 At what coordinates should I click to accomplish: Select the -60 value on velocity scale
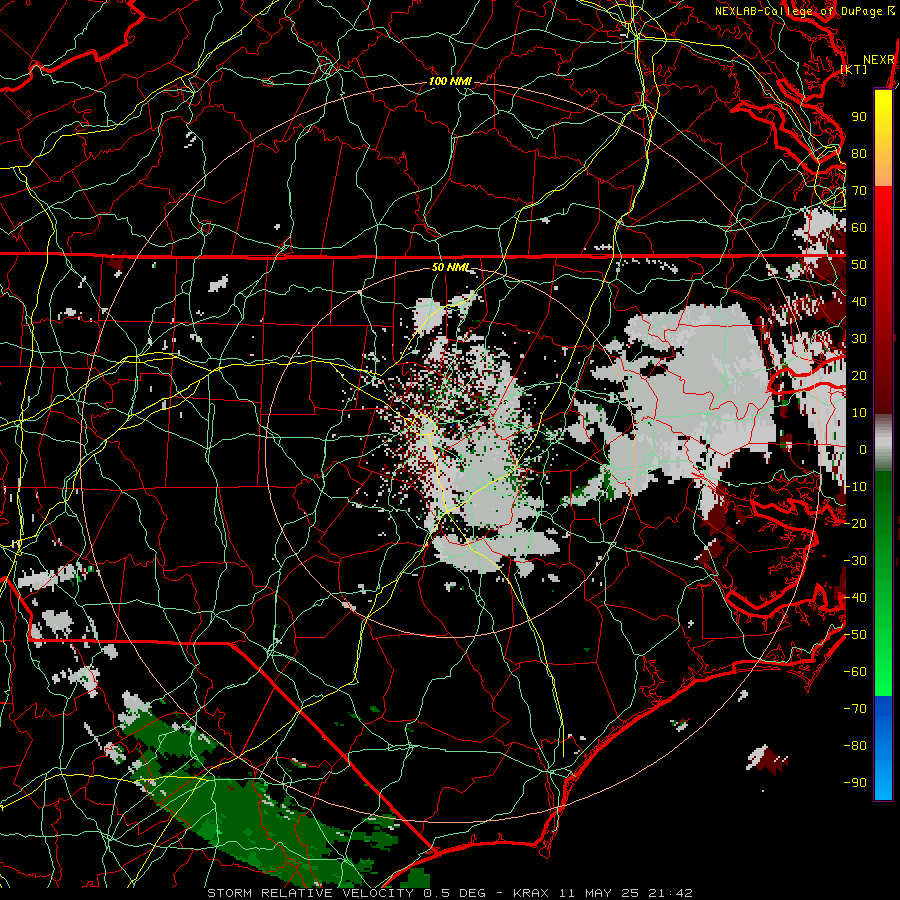point(855,672)
